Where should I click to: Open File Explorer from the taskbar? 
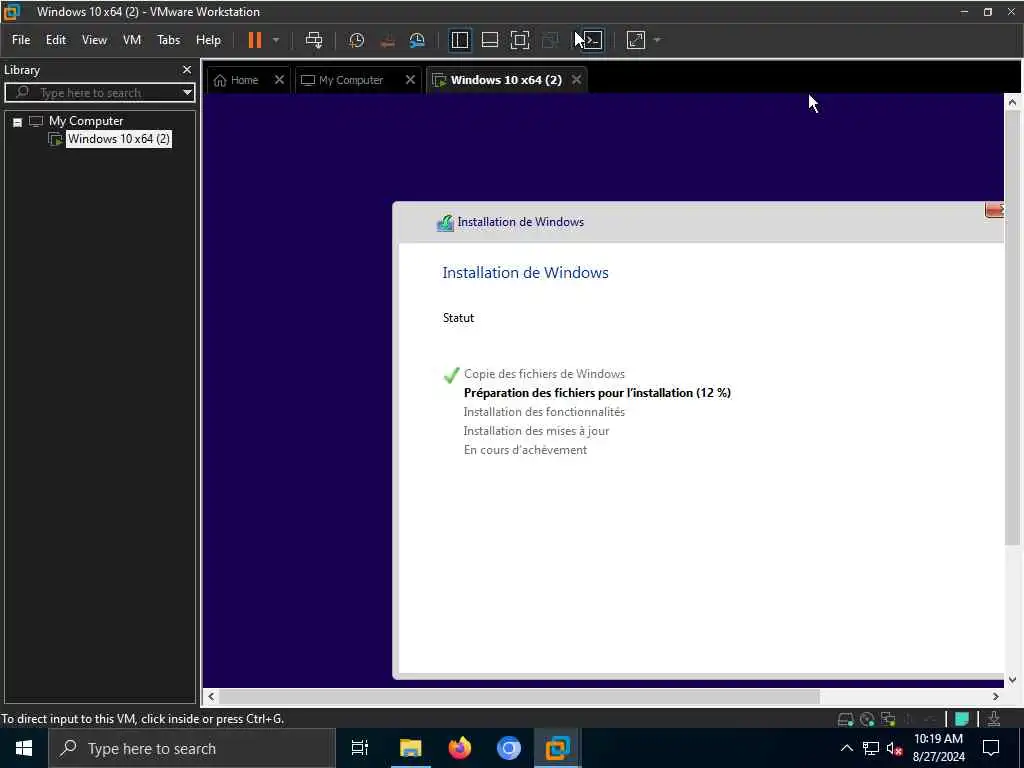click(410, 748)
